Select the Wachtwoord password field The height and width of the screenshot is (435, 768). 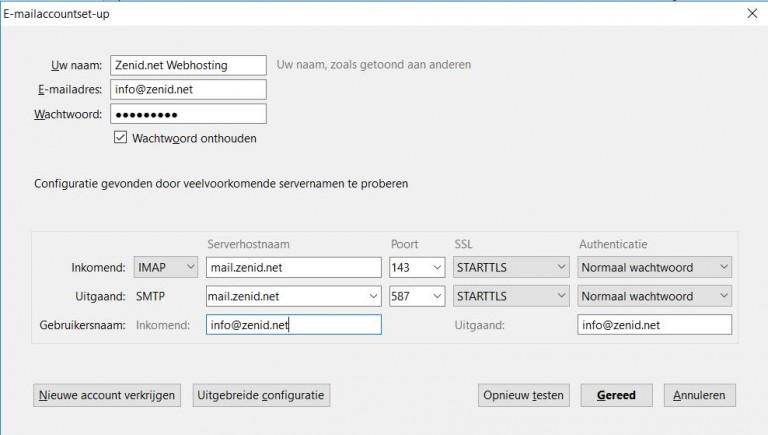click(188, 114)
